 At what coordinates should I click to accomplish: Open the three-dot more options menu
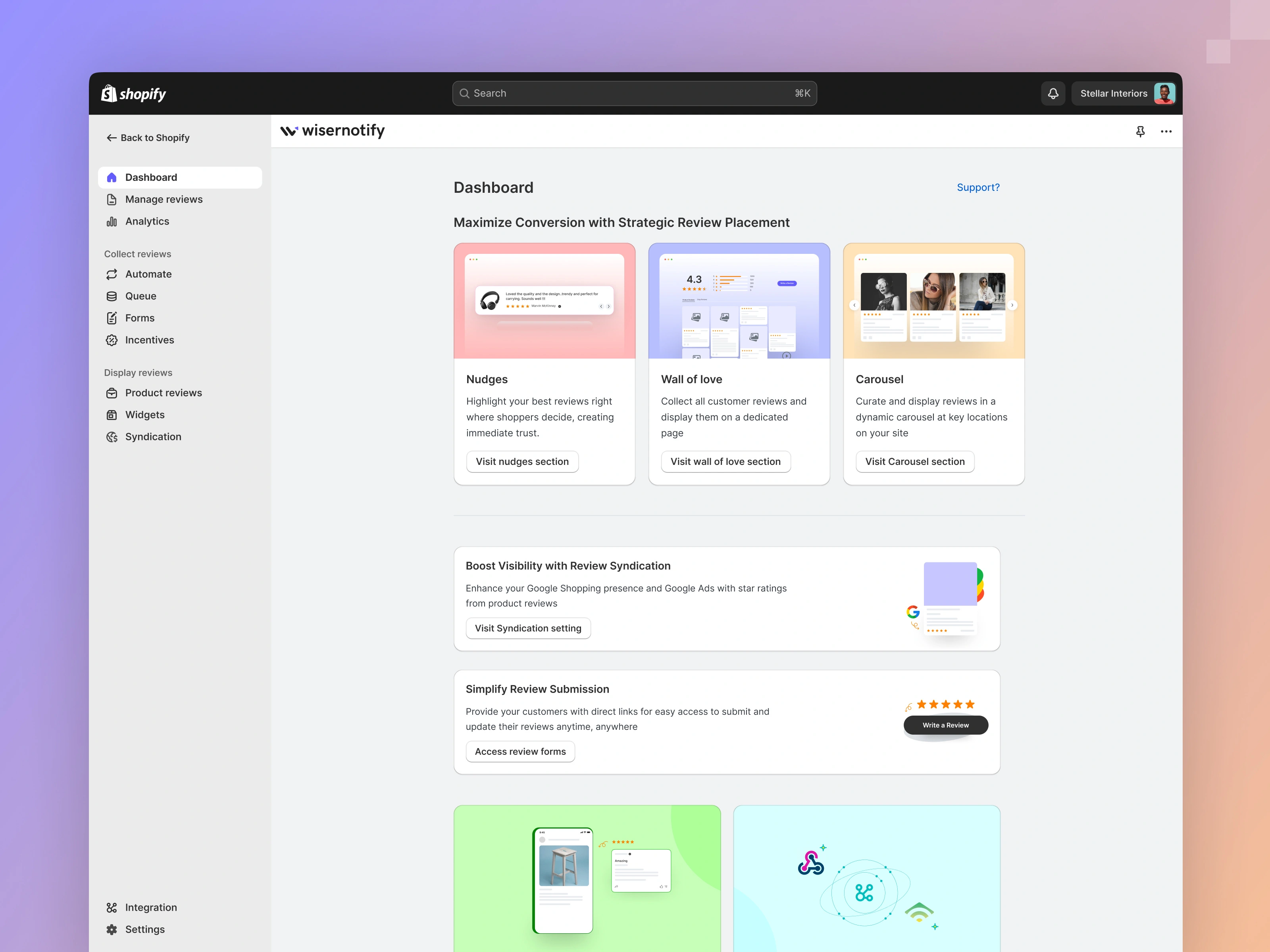[x=1166, y=131]
